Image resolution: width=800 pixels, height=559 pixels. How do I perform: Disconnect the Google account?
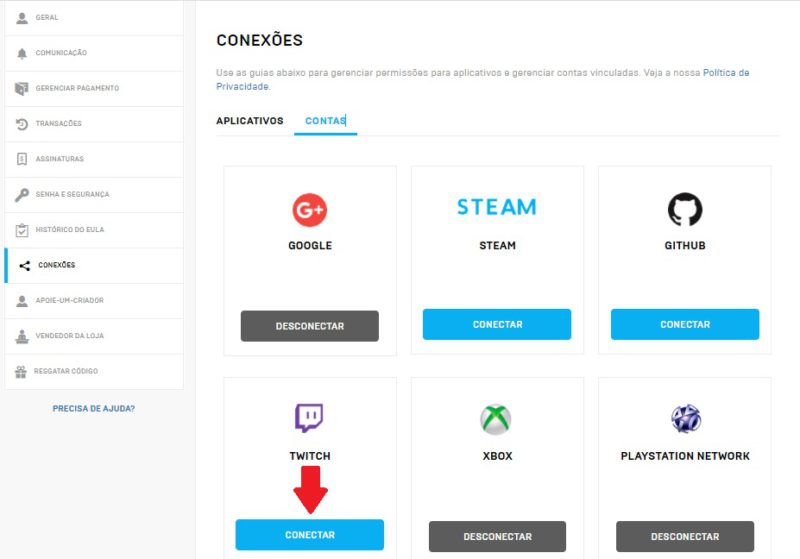pos(310,326)
